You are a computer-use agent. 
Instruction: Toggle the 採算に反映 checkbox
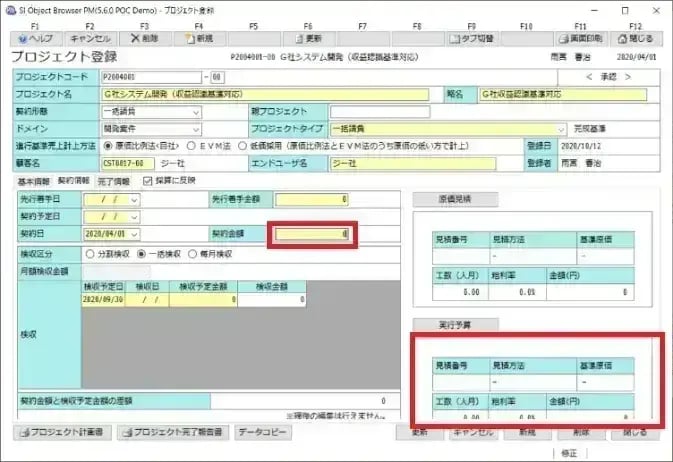coord(148,181)
